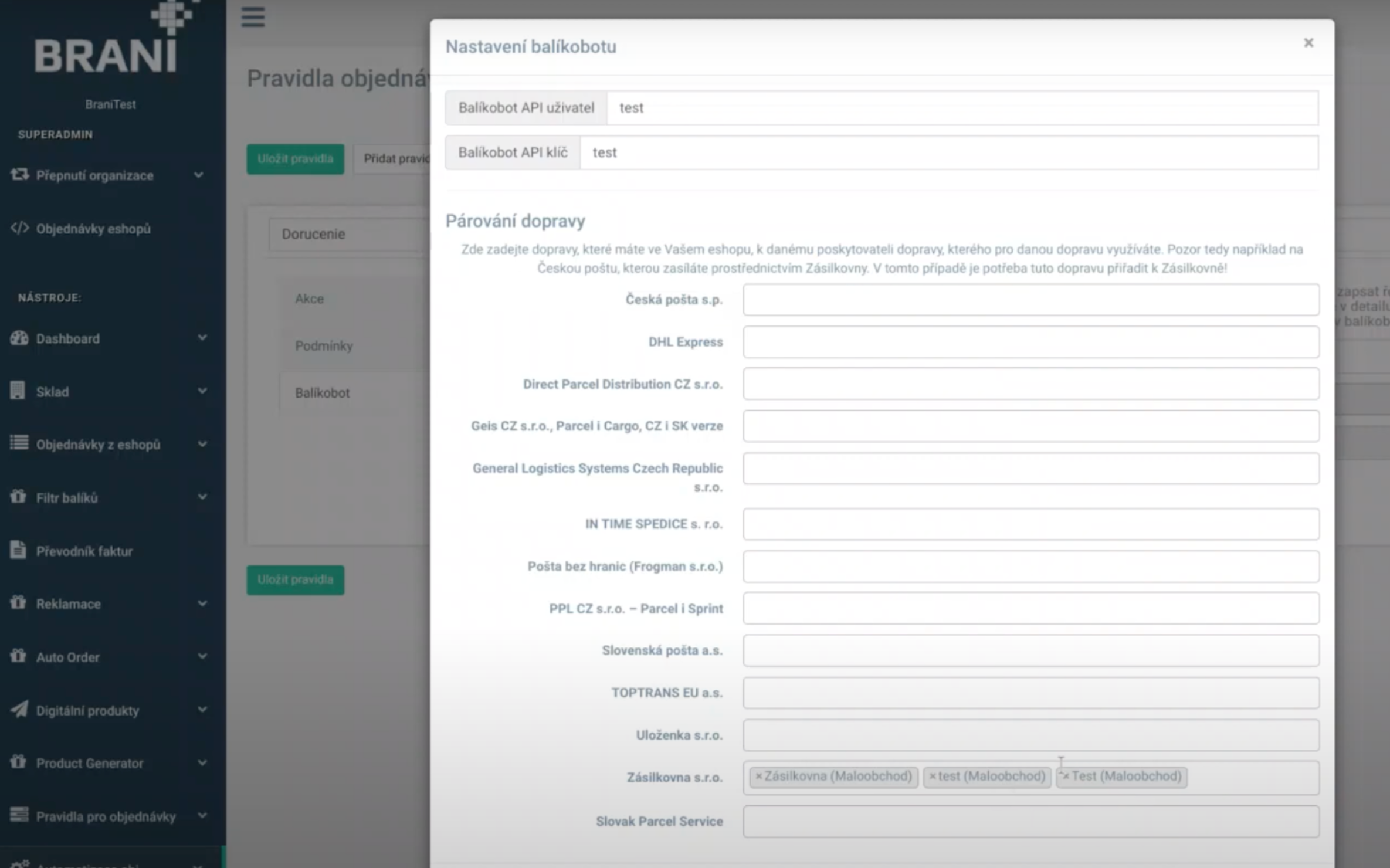The width and height of the screenshot is (1390, 868).
Task: Click the Reklamace gift icon
Action: (18, 603)
